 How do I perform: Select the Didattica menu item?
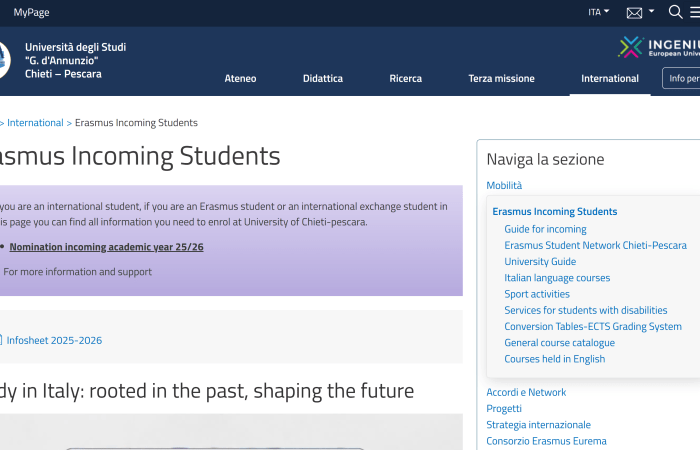point(322,78)
